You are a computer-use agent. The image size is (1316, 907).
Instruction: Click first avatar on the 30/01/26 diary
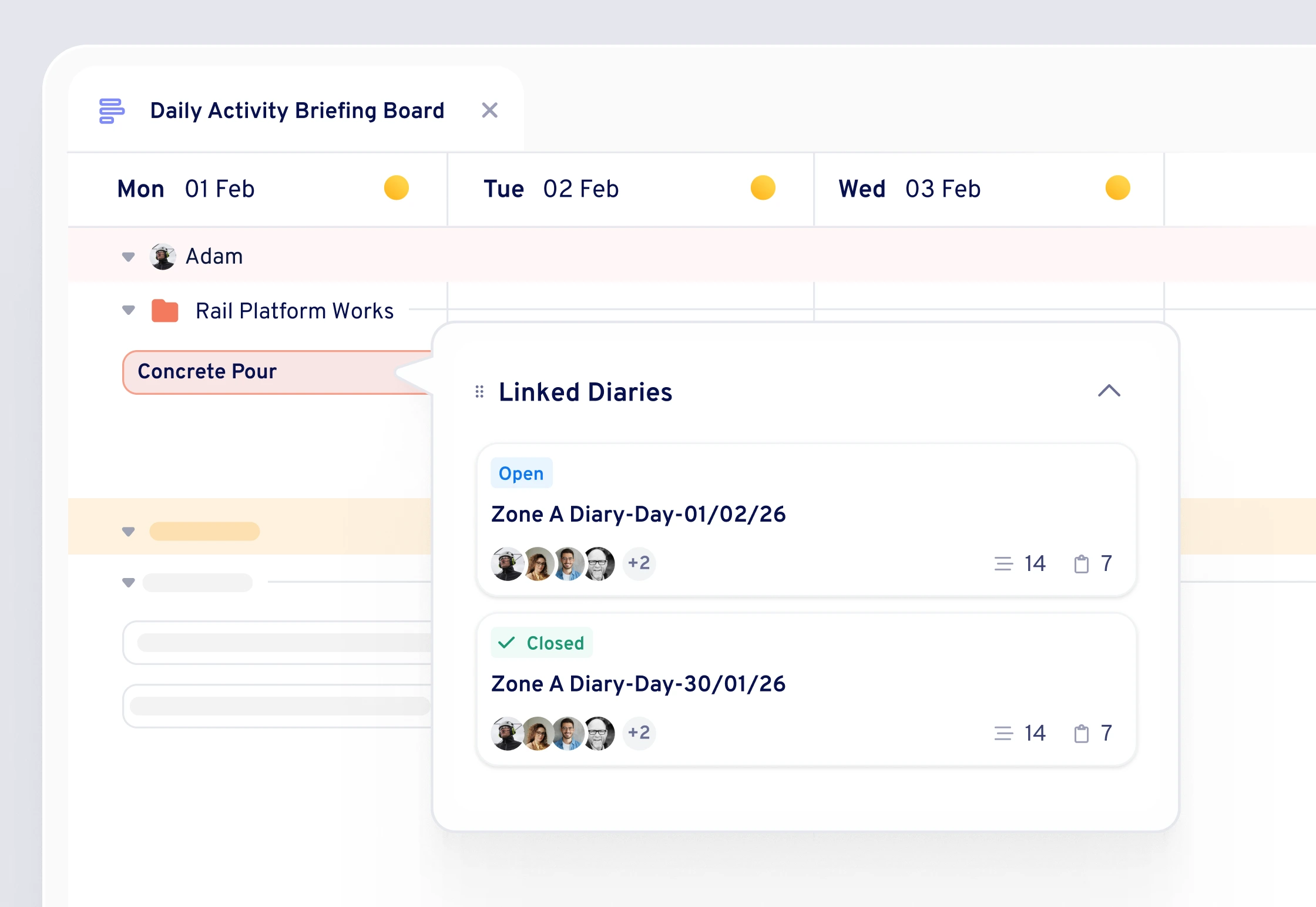click(507, 734)
